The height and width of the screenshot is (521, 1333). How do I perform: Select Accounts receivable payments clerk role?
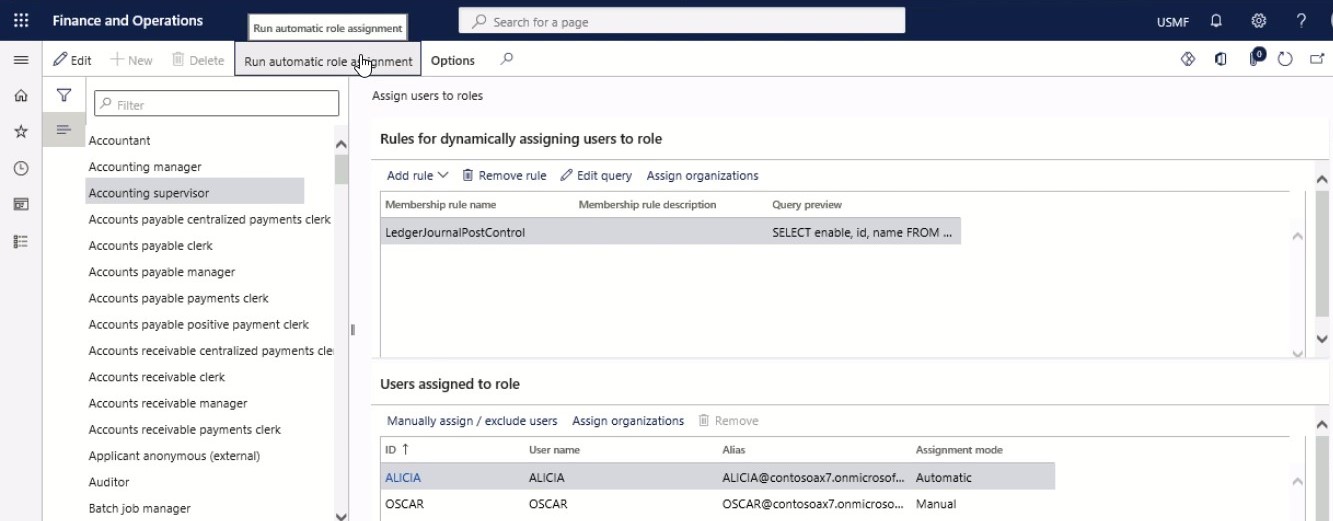point(184,430)
